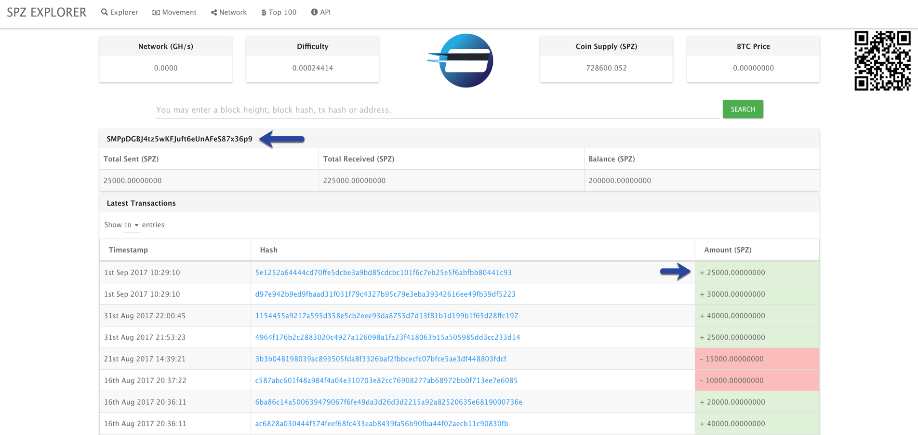Open transaction hash starting with 5e1252a6
918x435 pixels.
click(382, 272)
